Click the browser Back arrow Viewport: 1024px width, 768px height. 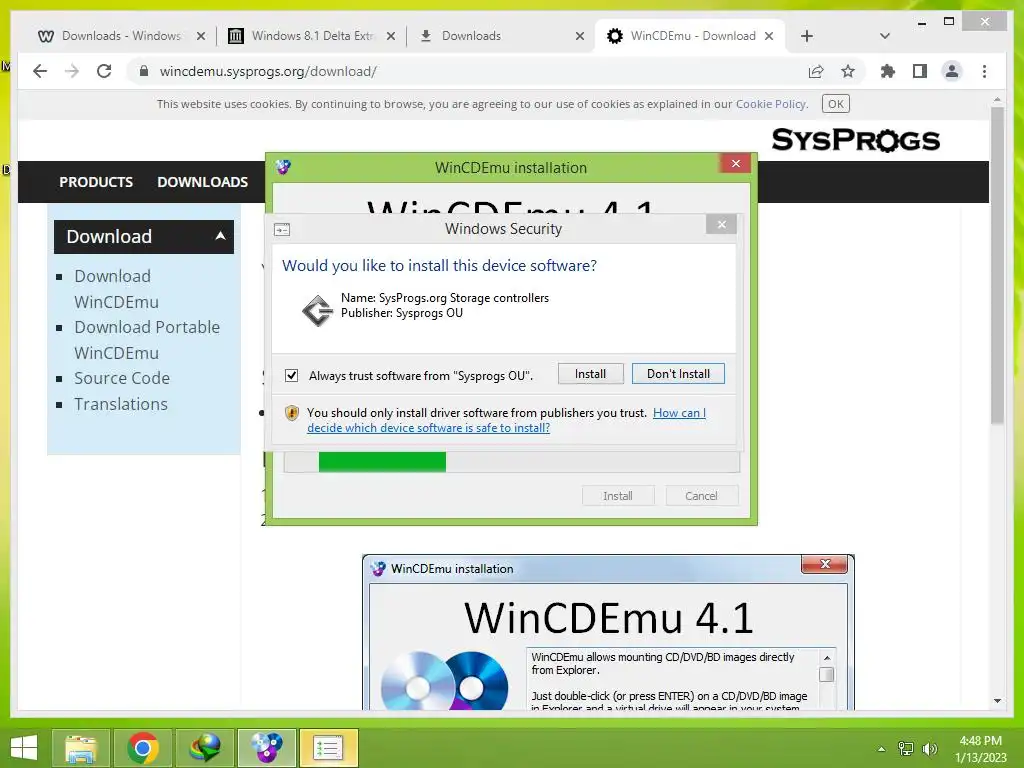pyautogui.click(x=40, y=71)
